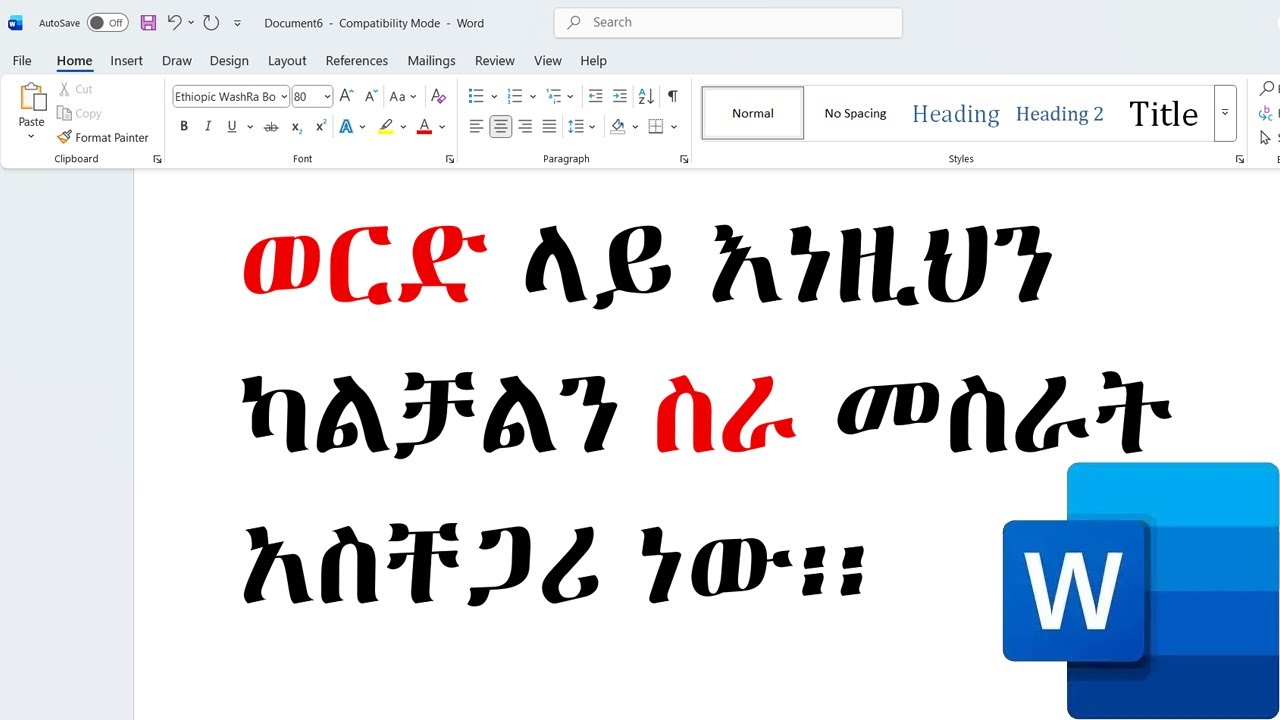The height and width of the screenshot is (720, 1280).
Task: Click the Cut scissors command
Action: click(x=75, y=89)
